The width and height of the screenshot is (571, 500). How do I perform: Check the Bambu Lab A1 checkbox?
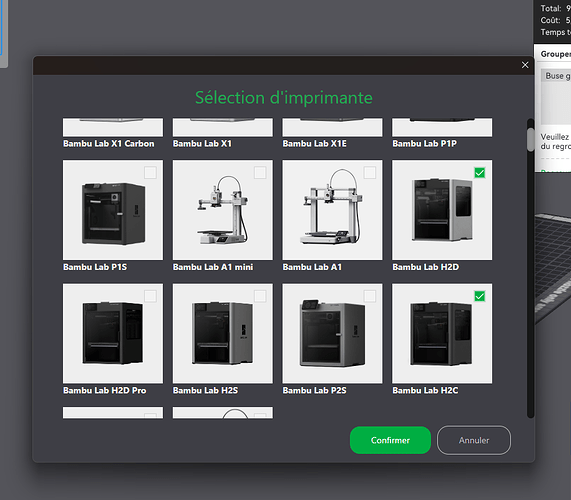[370, 173]
